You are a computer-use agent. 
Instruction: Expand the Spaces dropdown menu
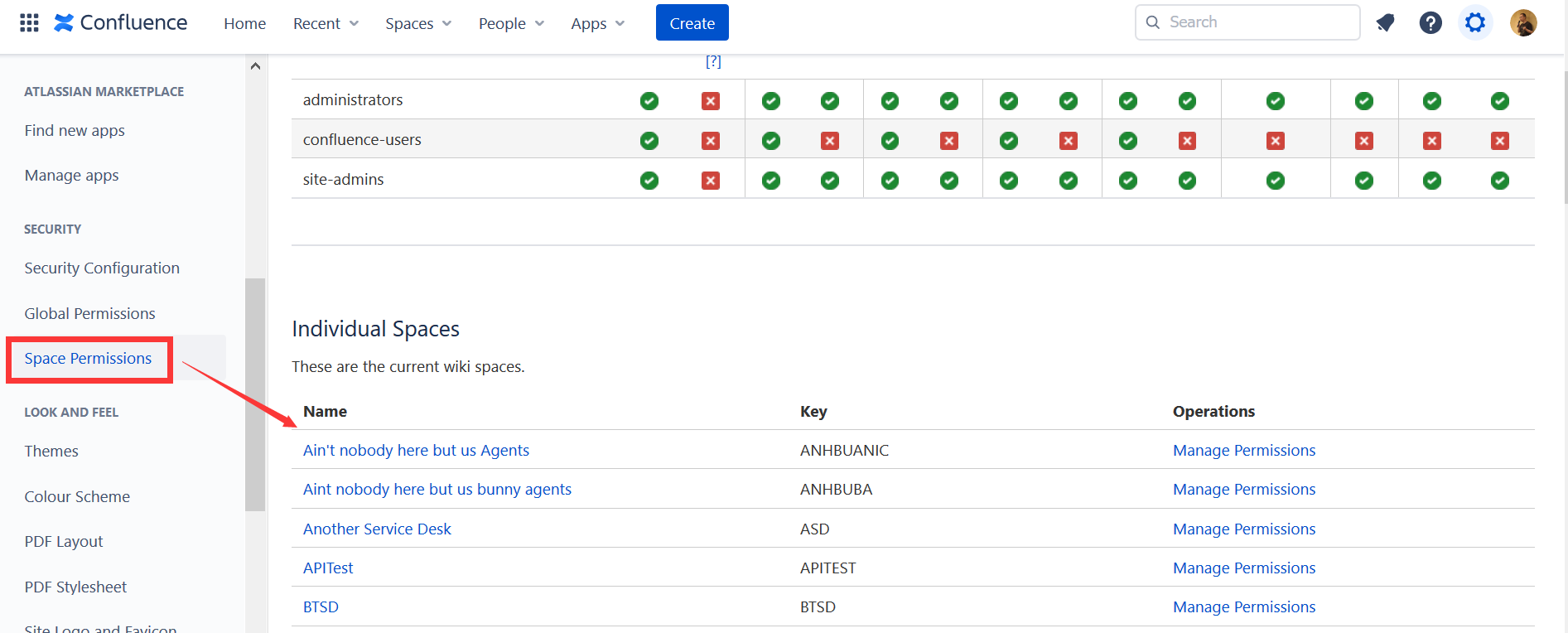tap(418, 23)
